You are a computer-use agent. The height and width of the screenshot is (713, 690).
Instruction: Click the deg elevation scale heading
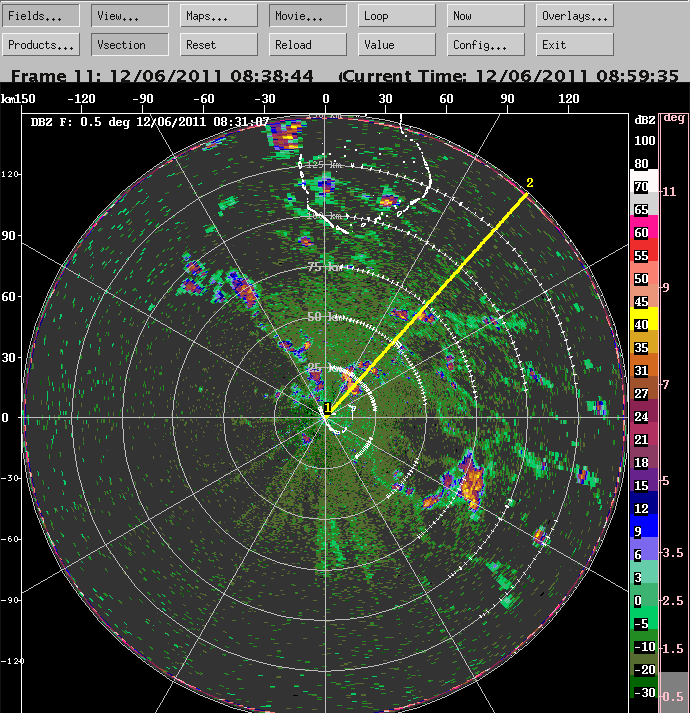674,118
